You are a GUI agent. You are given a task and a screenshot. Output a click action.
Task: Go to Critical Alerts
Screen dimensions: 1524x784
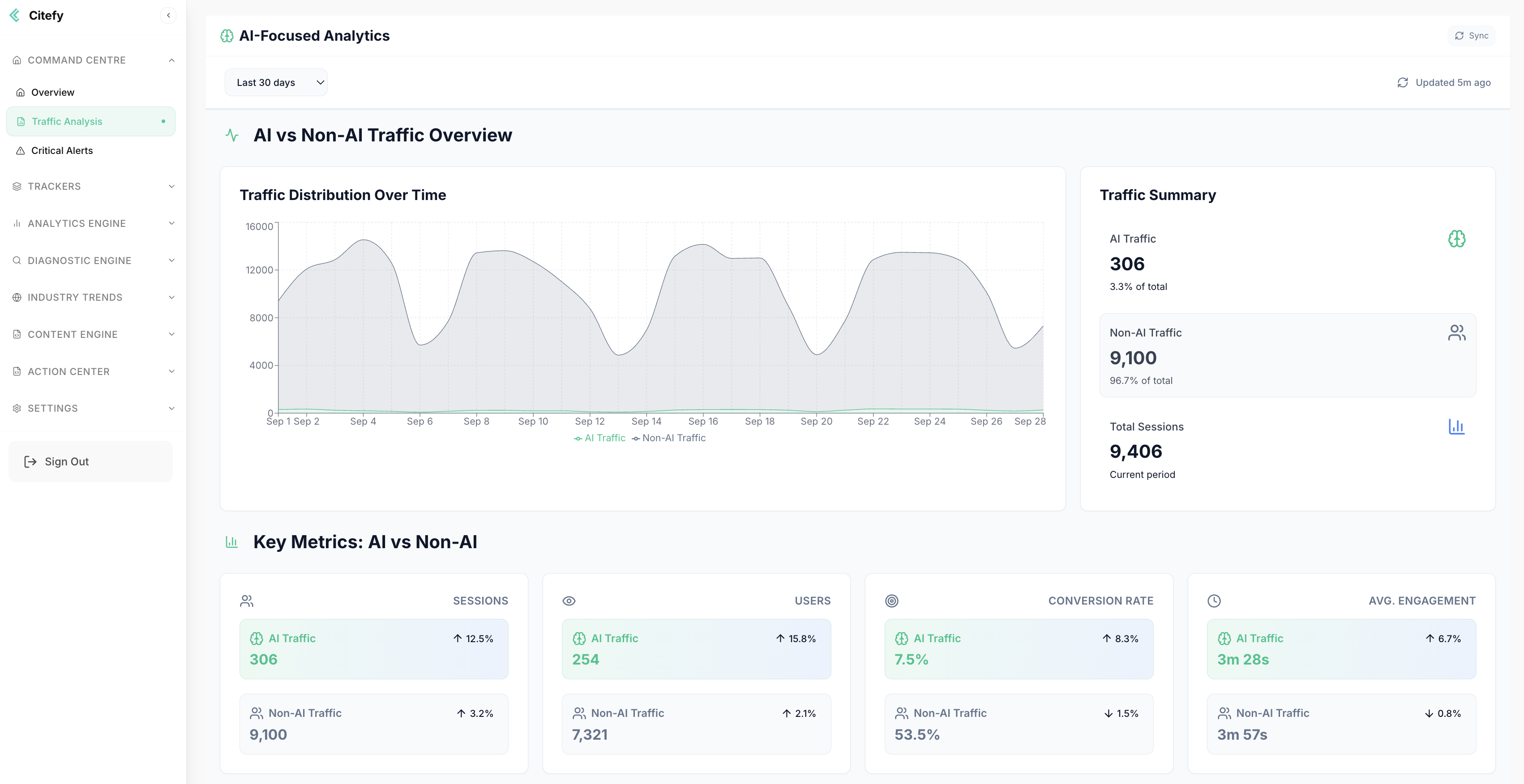pyautogui.click(x=61, y=151)
